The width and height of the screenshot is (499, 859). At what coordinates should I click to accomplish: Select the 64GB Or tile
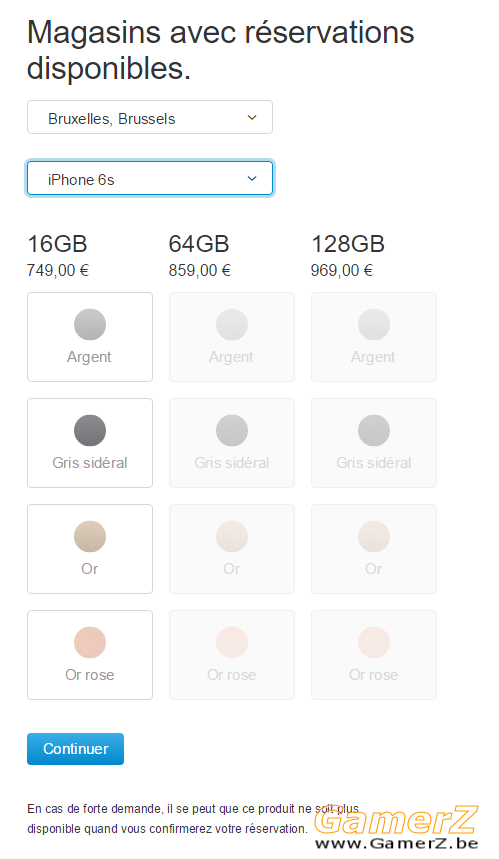click(232, 549)
